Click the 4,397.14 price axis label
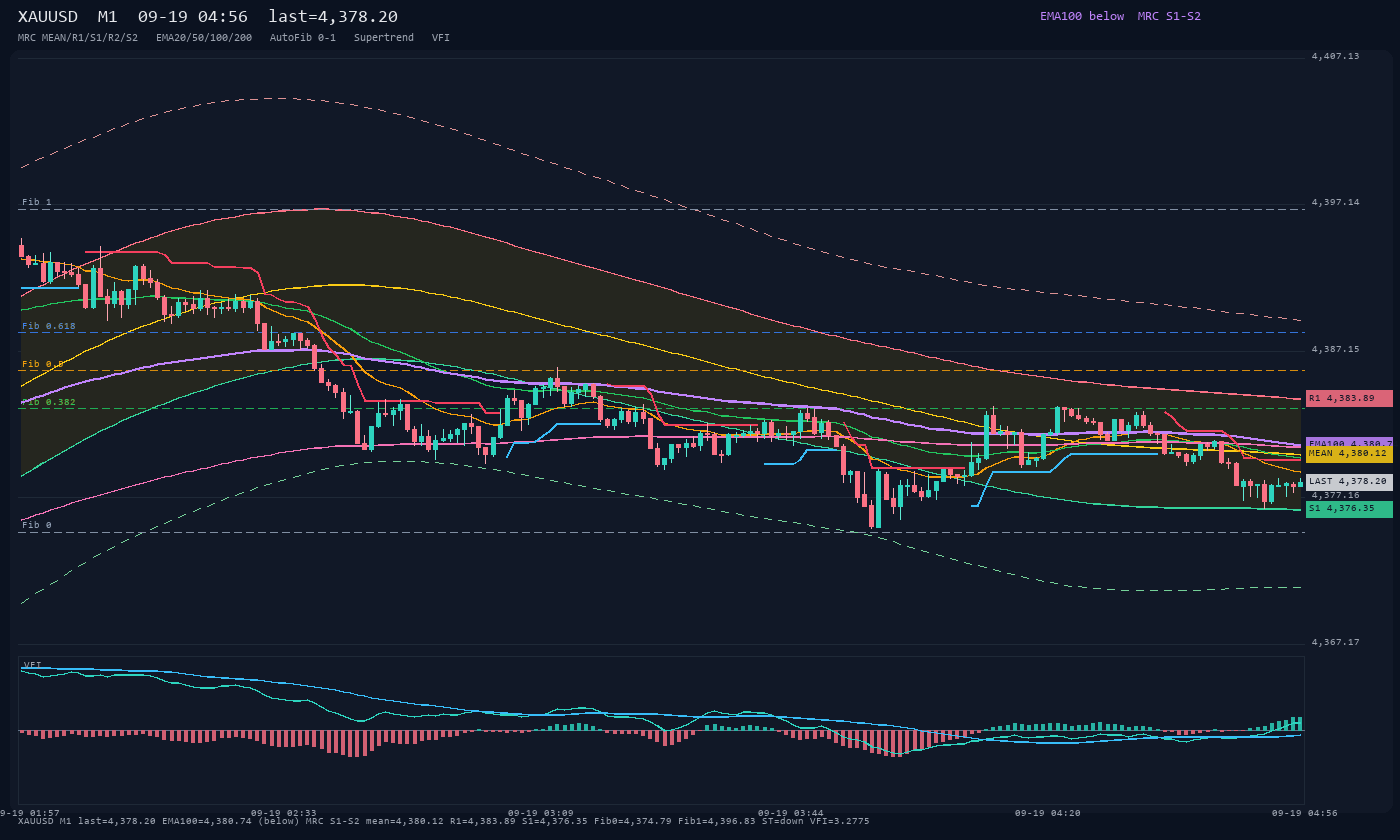The width and height of the screenshot is (1400, 840). tap(1335, 202)
